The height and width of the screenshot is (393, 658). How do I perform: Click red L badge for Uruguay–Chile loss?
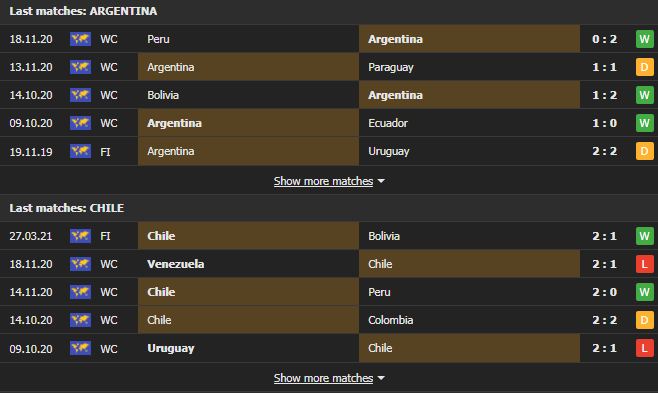click(645, 348)
